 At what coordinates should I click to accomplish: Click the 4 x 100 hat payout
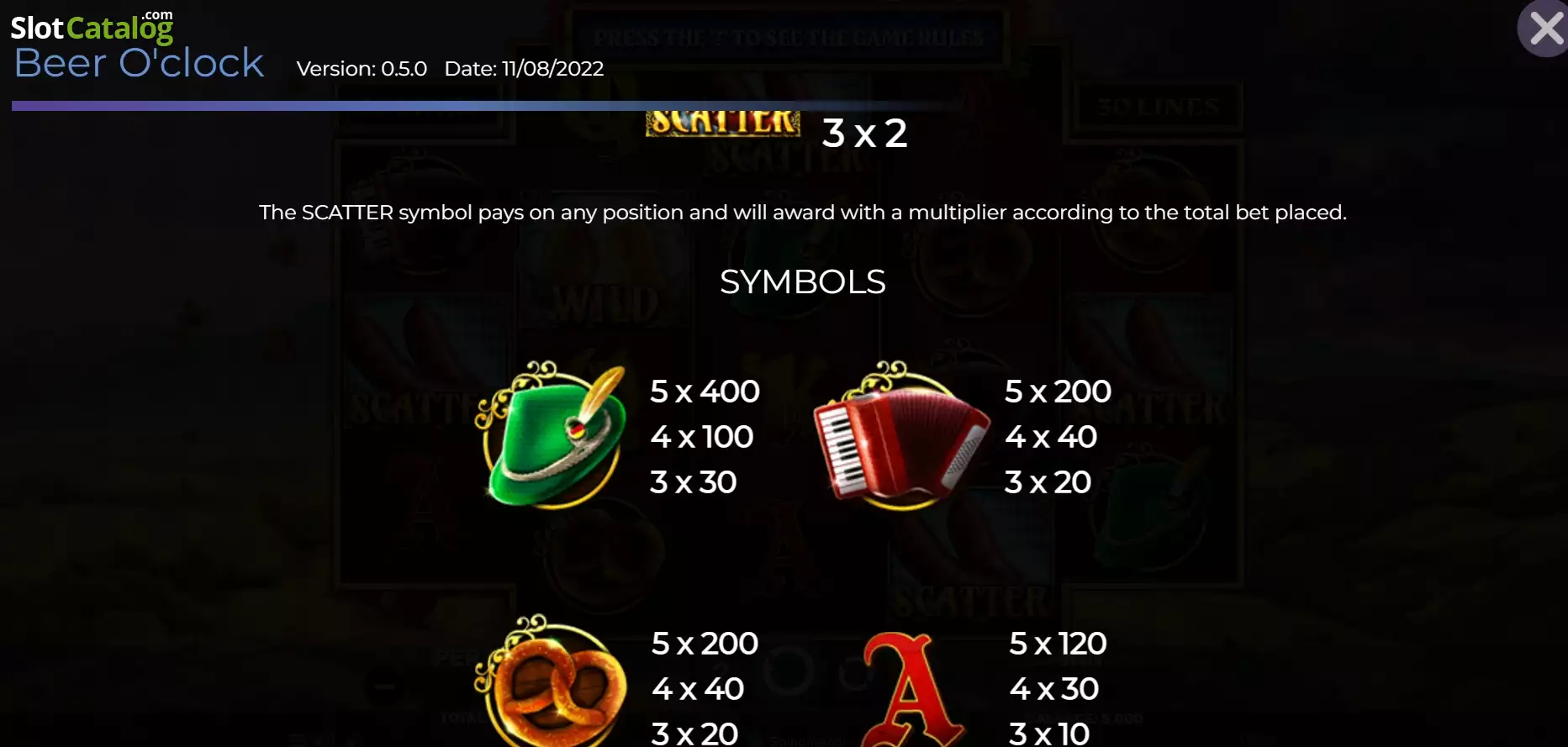point(701,437)
